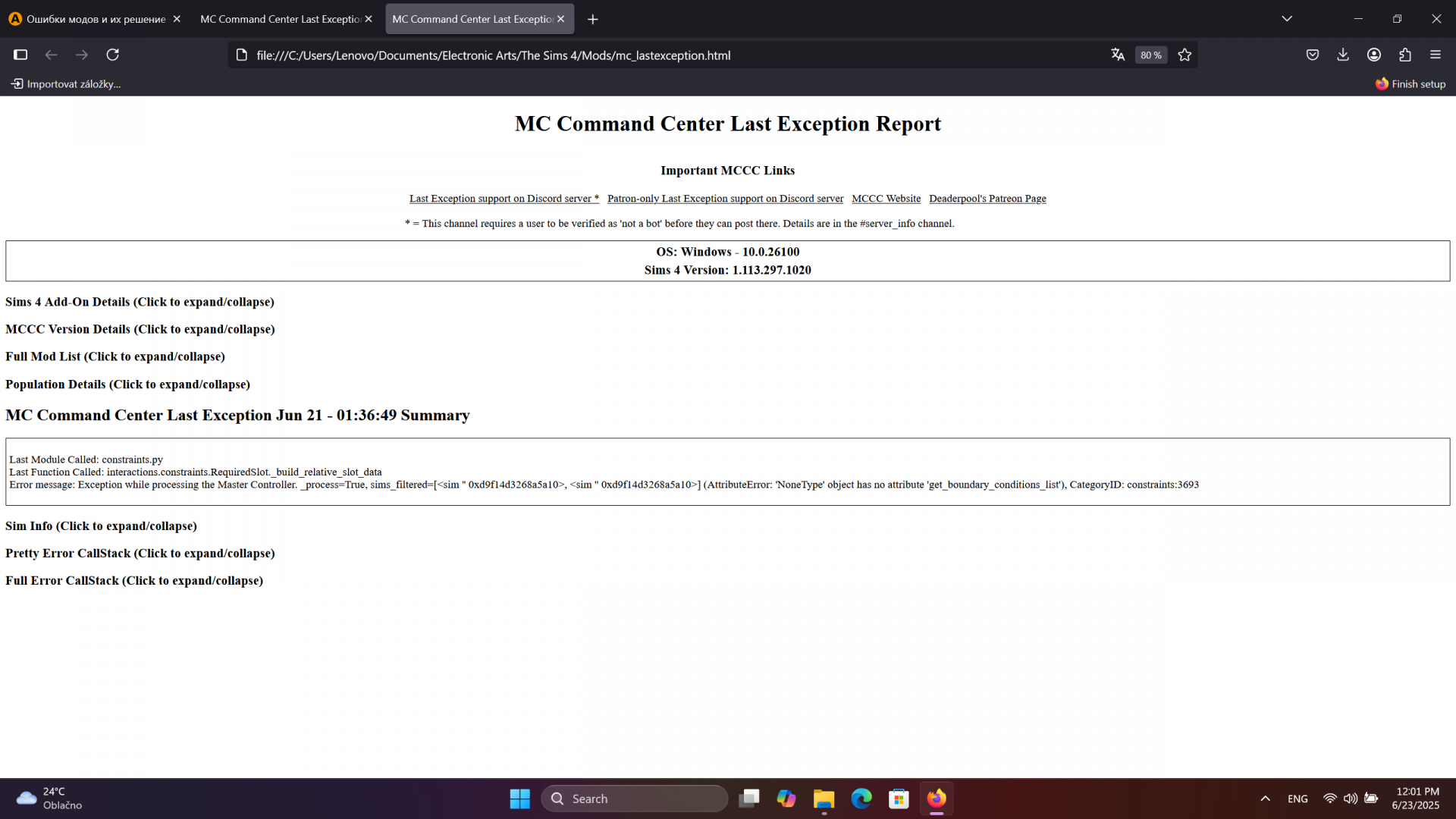Image resolution: width=1456 pixels, height=819 pixels.
Task: Click Importovat záložky bookmark import
Action: click(x=66, y=84)
